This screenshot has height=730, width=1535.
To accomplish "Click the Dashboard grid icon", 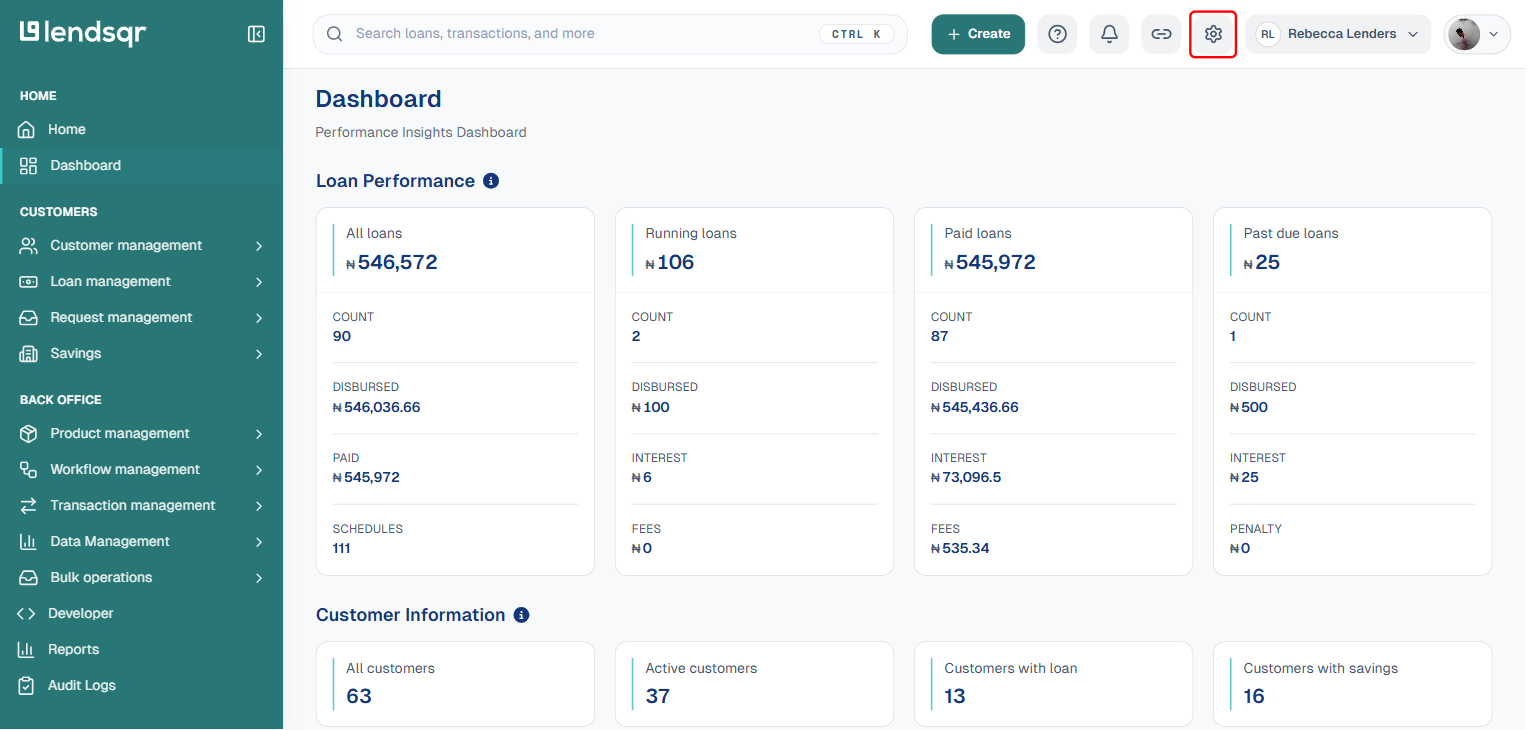I will tap(28, 166).
